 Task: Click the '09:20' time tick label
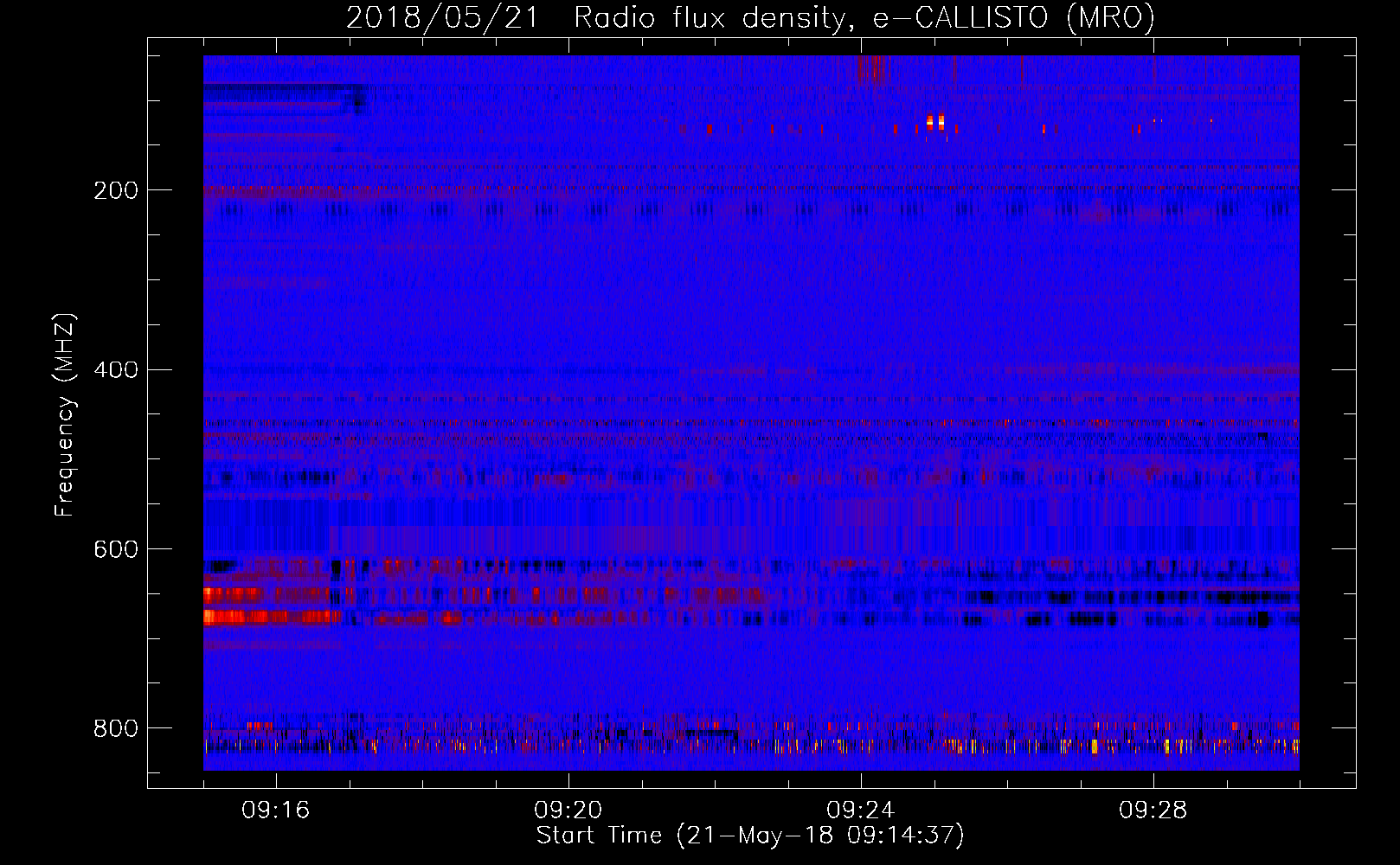[568, 811]
